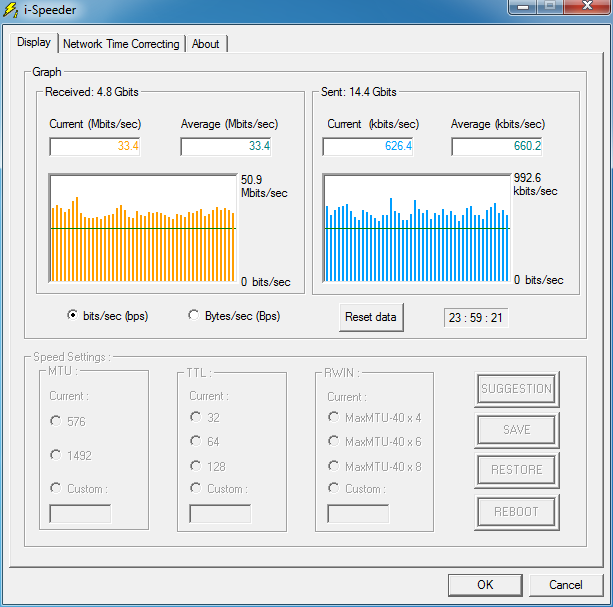Click the i-Speeder lightning icon in title bar
This screenshot has height=607, width=613.
[11, 9]
